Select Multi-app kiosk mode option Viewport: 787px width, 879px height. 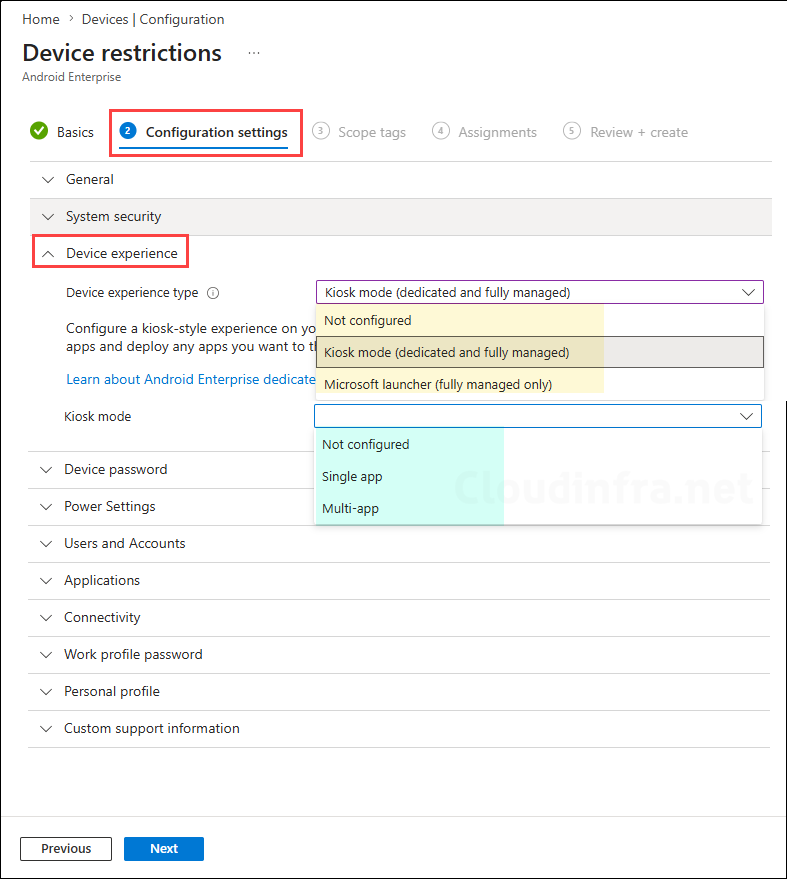coord(538,508)
